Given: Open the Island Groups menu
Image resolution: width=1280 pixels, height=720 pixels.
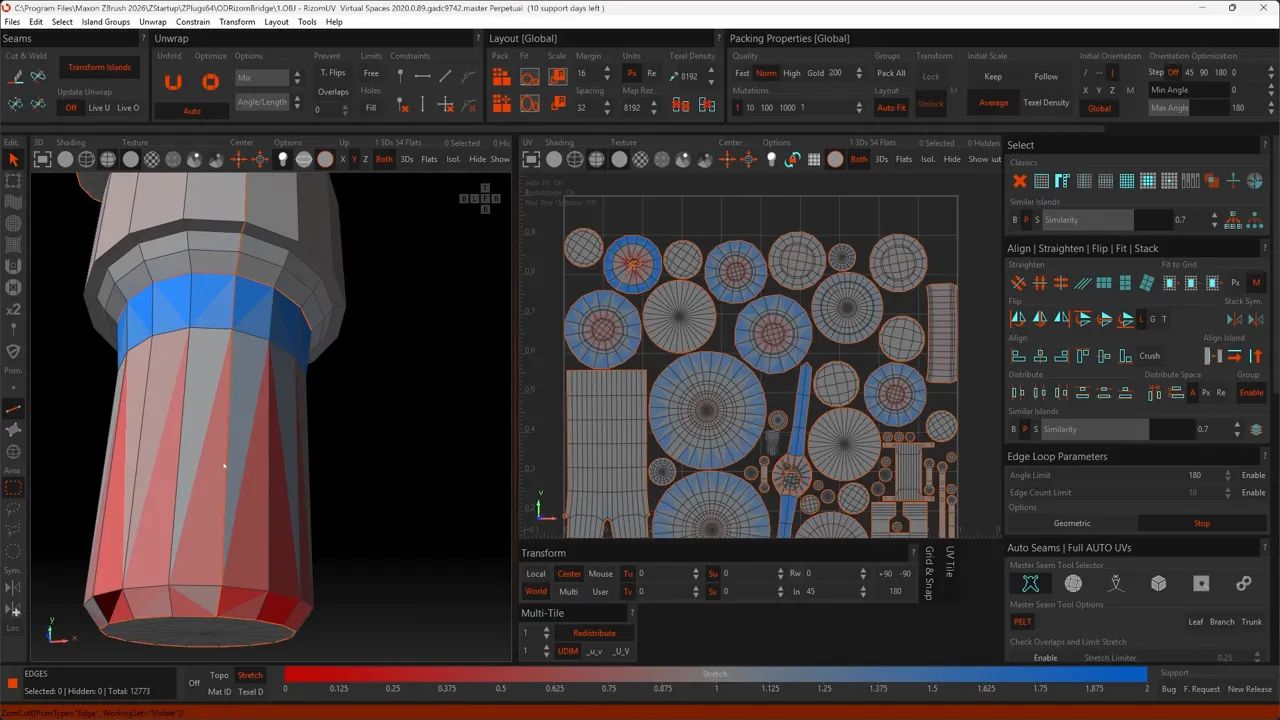Looking at the screenshot, I should click(x=105, y=22).
